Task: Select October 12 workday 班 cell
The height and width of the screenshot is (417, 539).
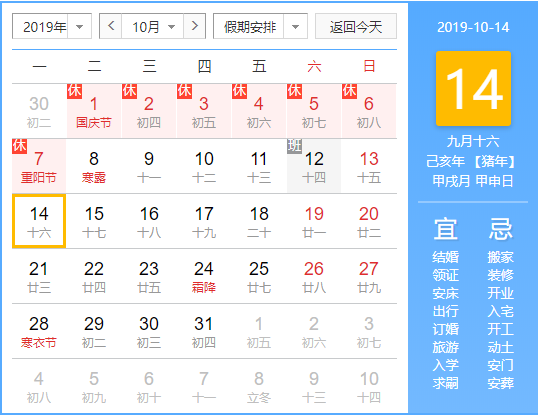Action: click(314, 166)
